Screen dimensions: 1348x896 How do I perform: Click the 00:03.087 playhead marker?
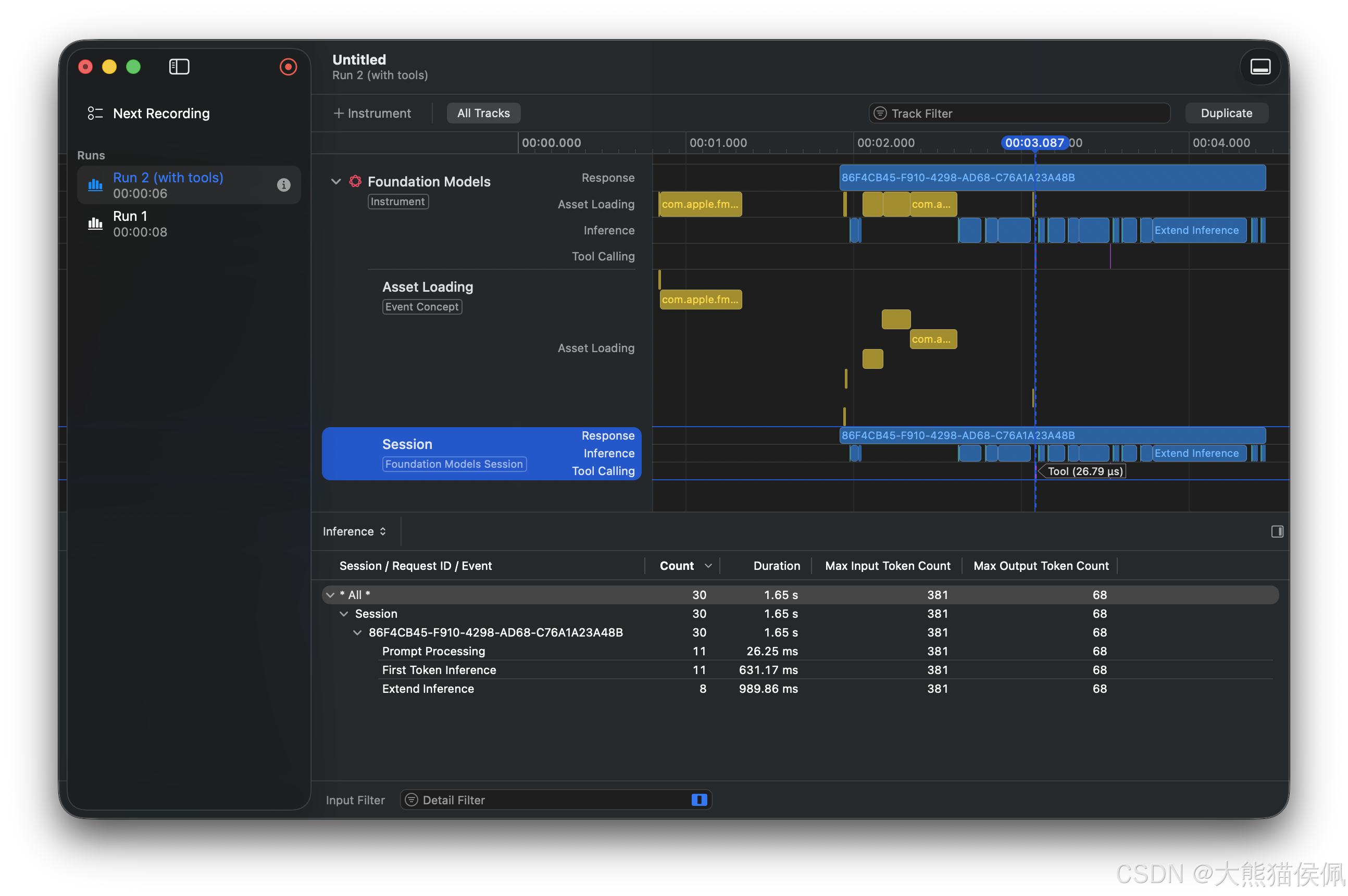pyautogui.click(x=1034, y=143)
